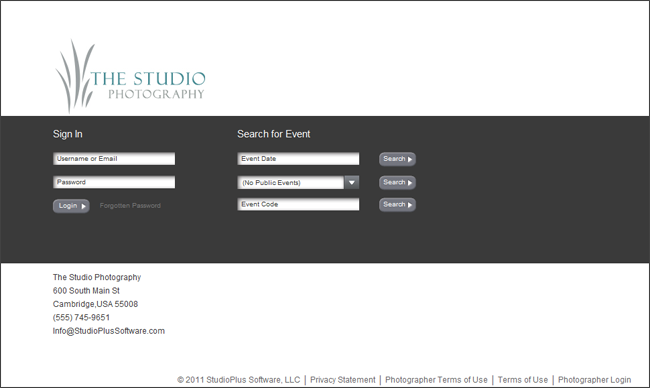Open the footer Terms of Use link

[x=523, y=380]
